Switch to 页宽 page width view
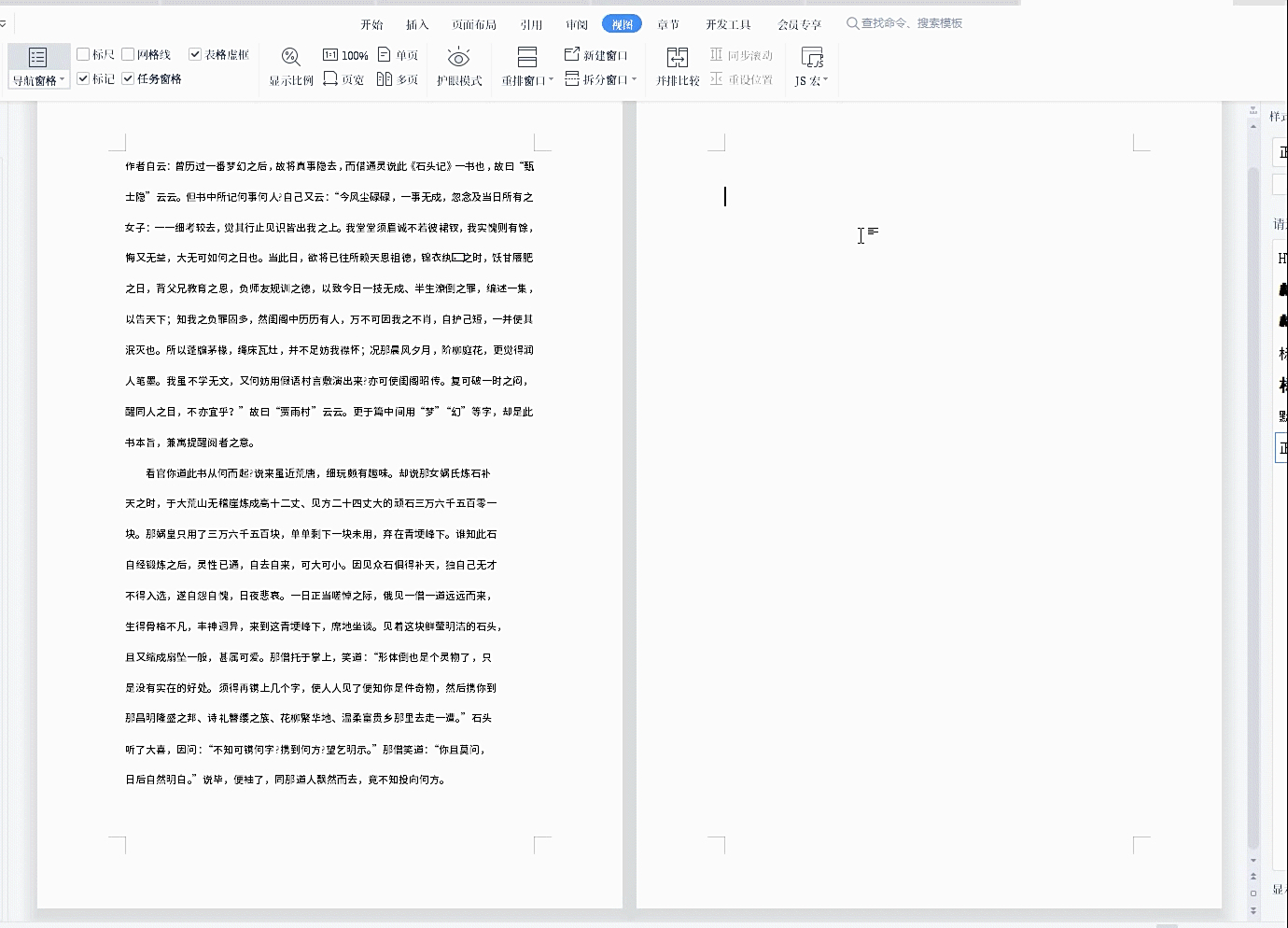Screen dimensions: 1288x928 [343, 79]
